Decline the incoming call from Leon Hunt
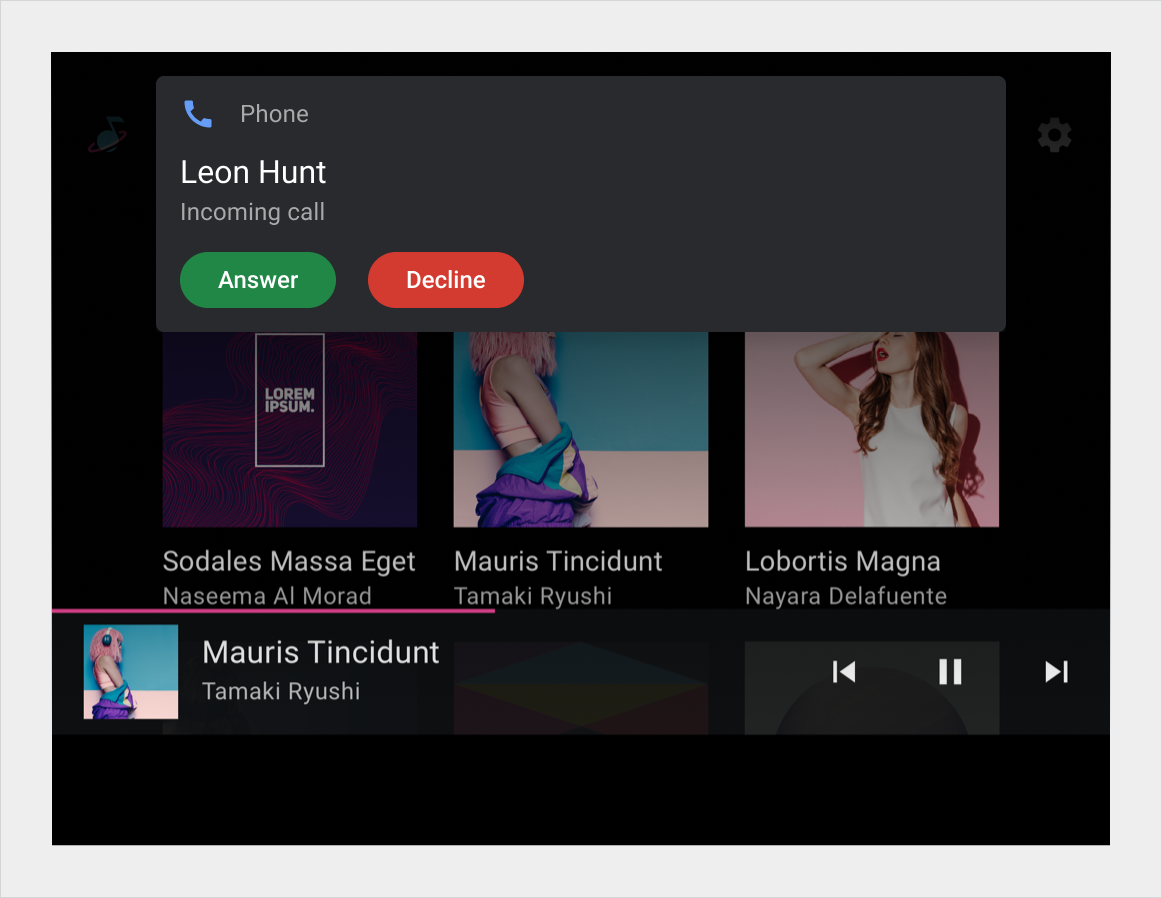1162x898 pixels. pos(445,280)
